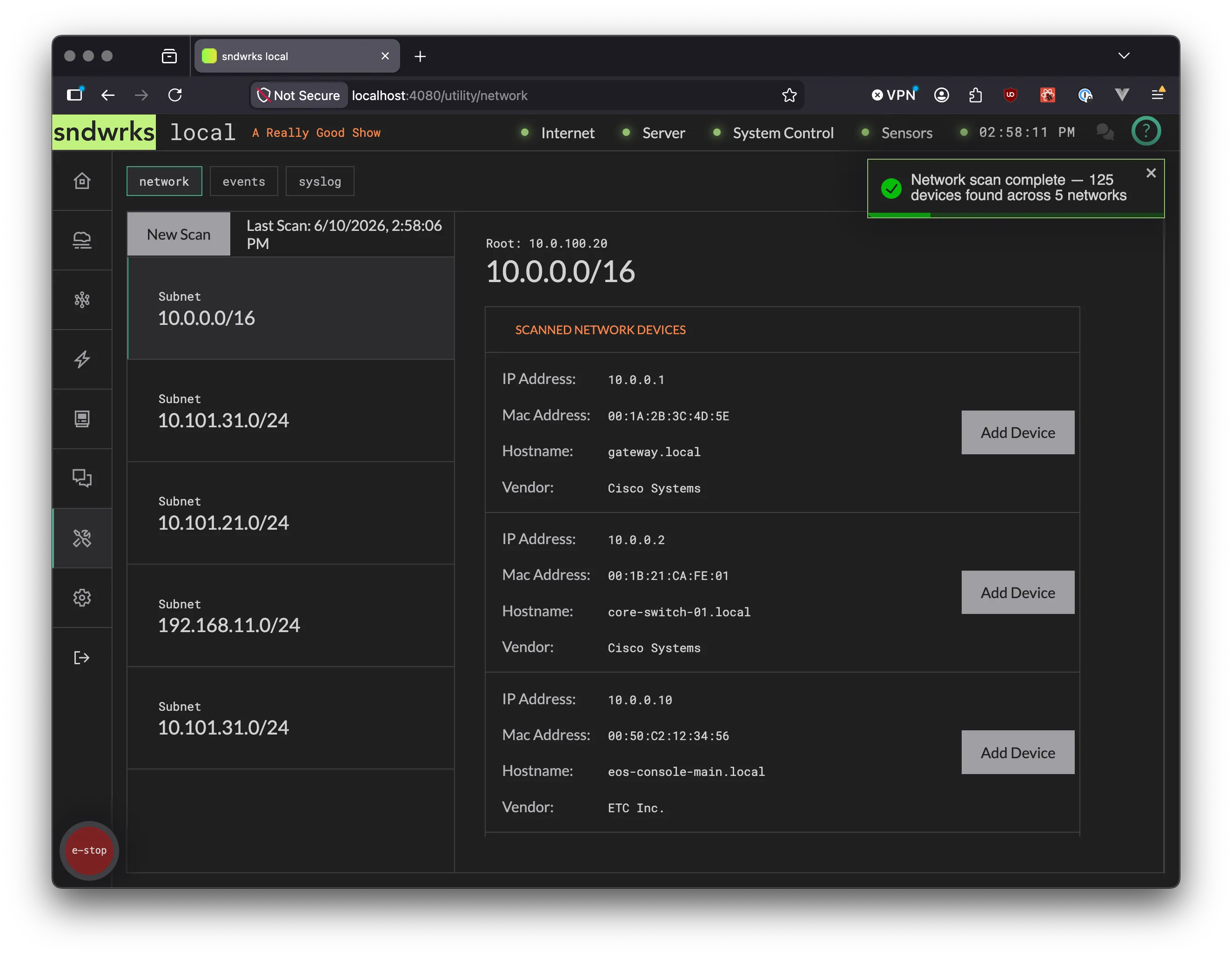
Task: Select the second-listed 10.101.31.0/24 subnet
Action: 291,718
